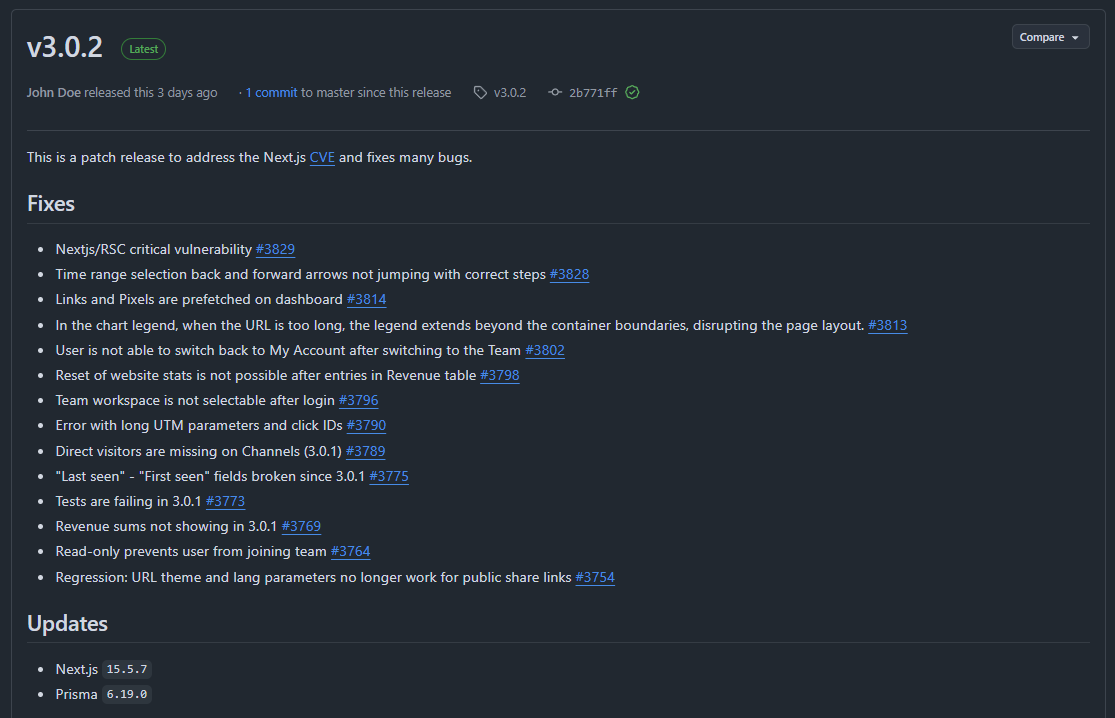Visit issue #3775 link
This screenshot has height=718, width=1115.
[388, 476]
